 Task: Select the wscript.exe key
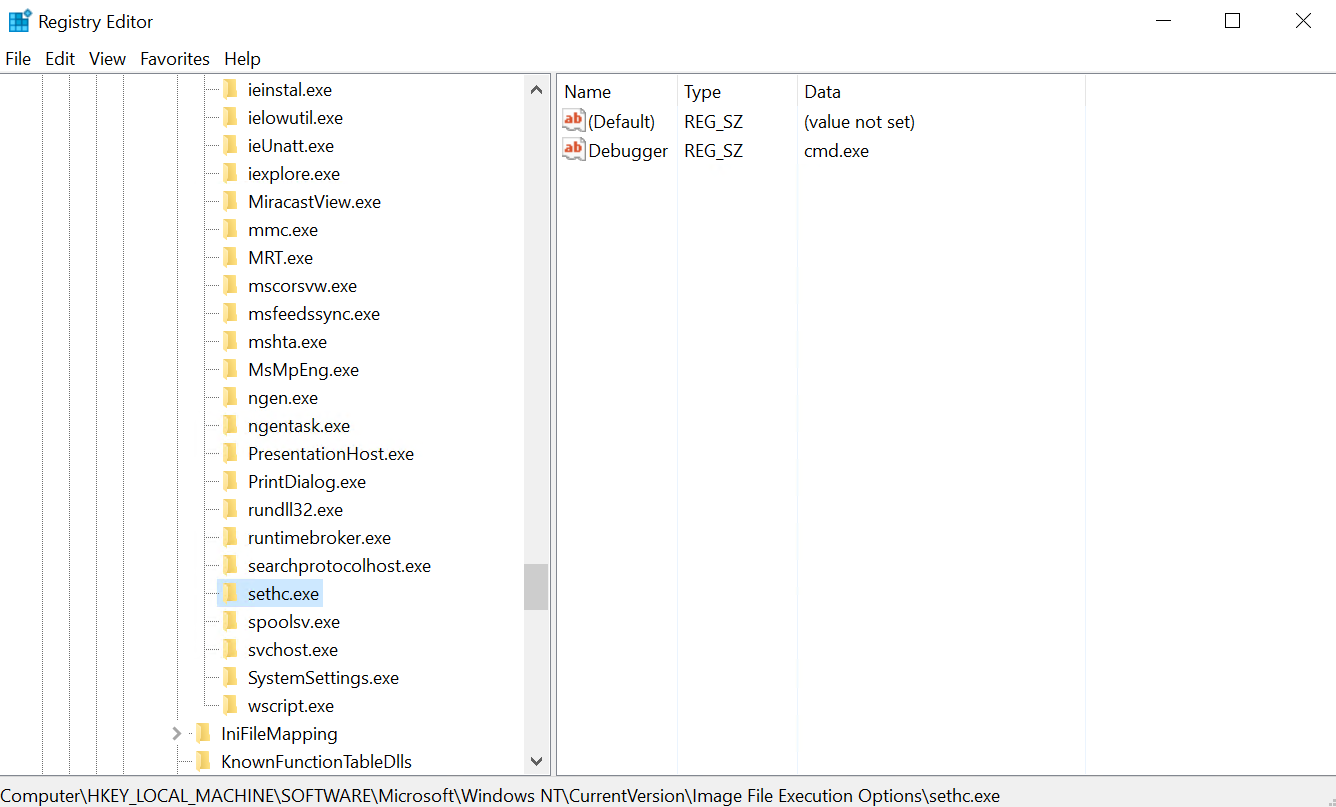[x=291, y=706]
